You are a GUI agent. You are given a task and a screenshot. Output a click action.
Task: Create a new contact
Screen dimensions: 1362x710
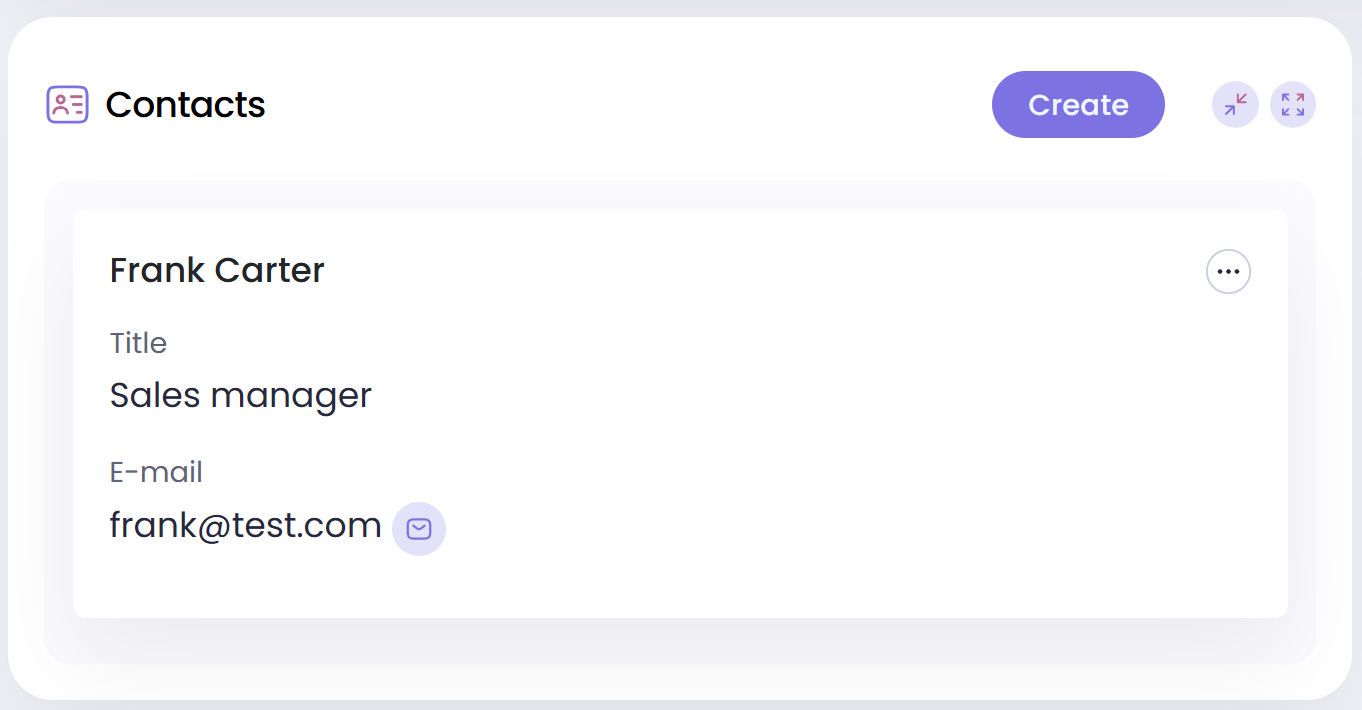point(1078,105)
